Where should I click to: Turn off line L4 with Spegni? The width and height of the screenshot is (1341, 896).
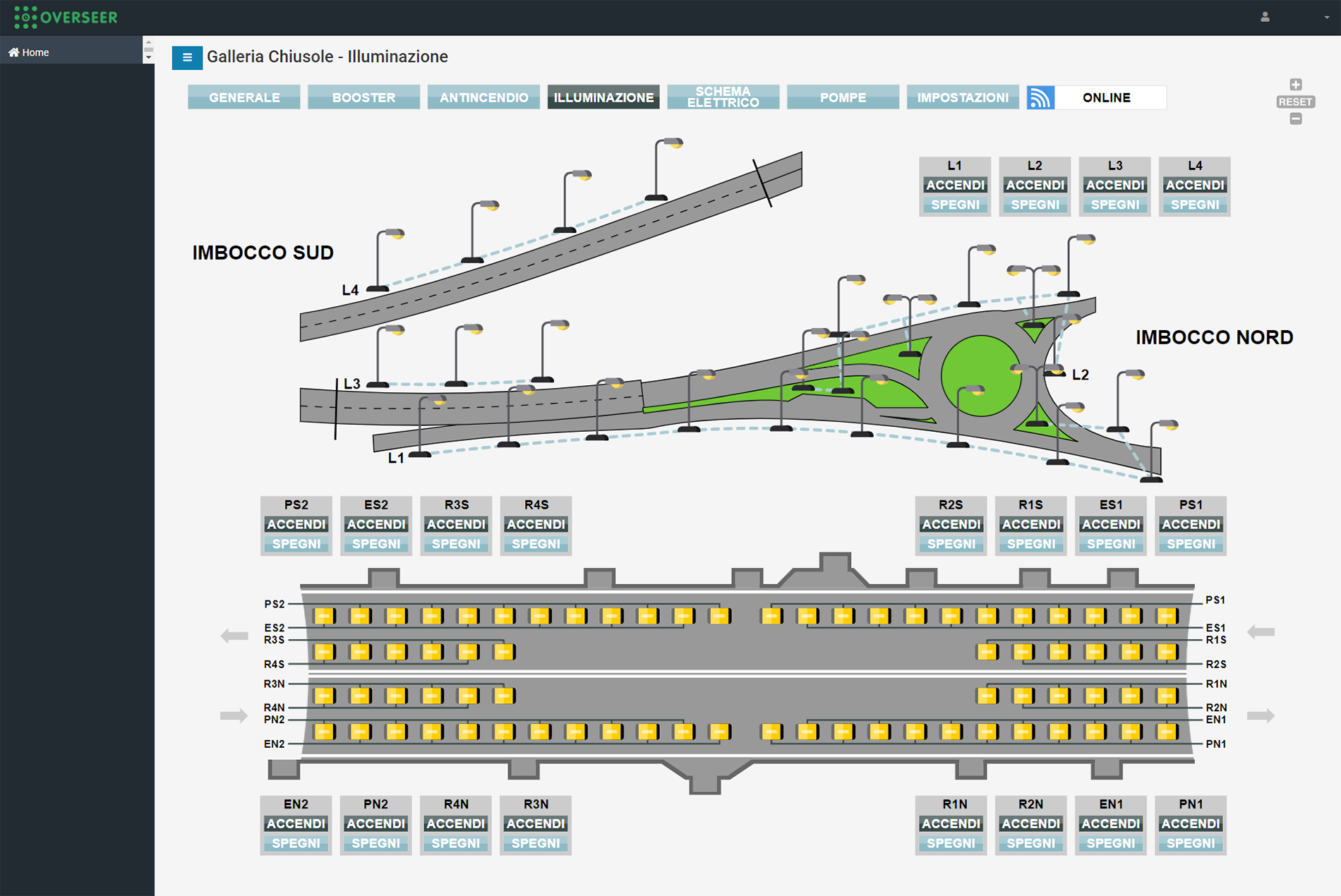point(1195,205)
